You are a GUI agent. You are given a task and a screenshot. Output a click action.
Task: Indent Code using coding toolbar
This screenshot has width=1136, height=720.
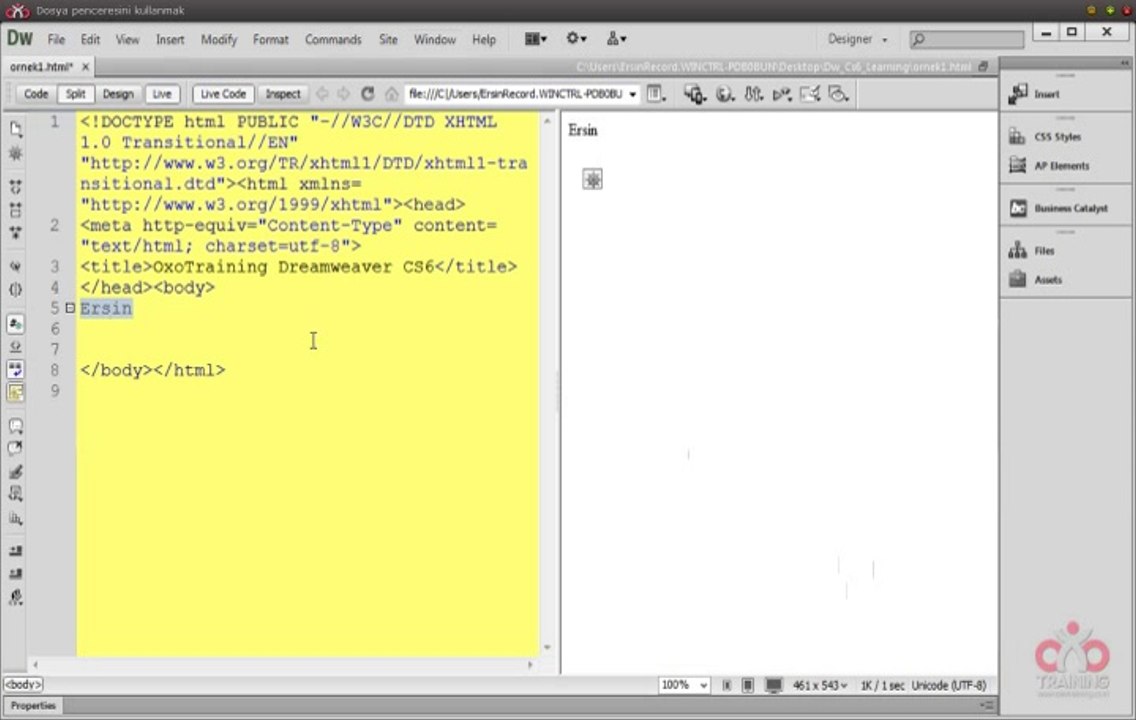(x=15, y=551)
